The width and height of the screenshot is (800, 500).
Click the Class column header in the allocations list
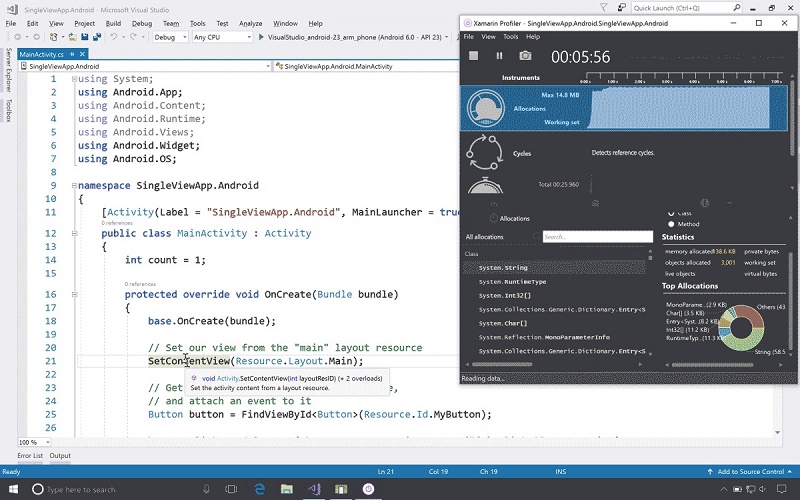click(x=471, y=254)
